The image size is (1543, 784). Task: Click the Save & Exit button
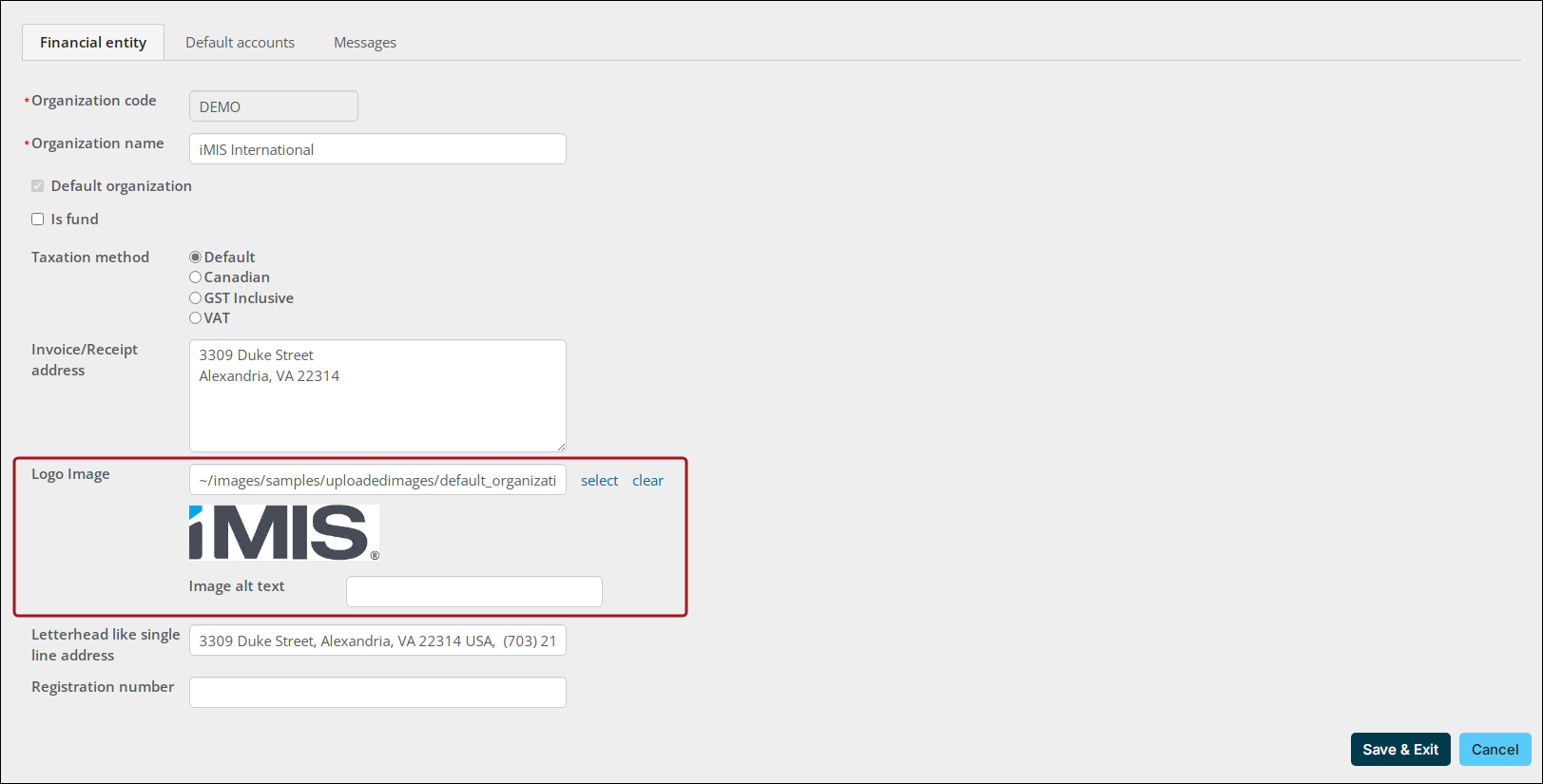coord(1400,750)
